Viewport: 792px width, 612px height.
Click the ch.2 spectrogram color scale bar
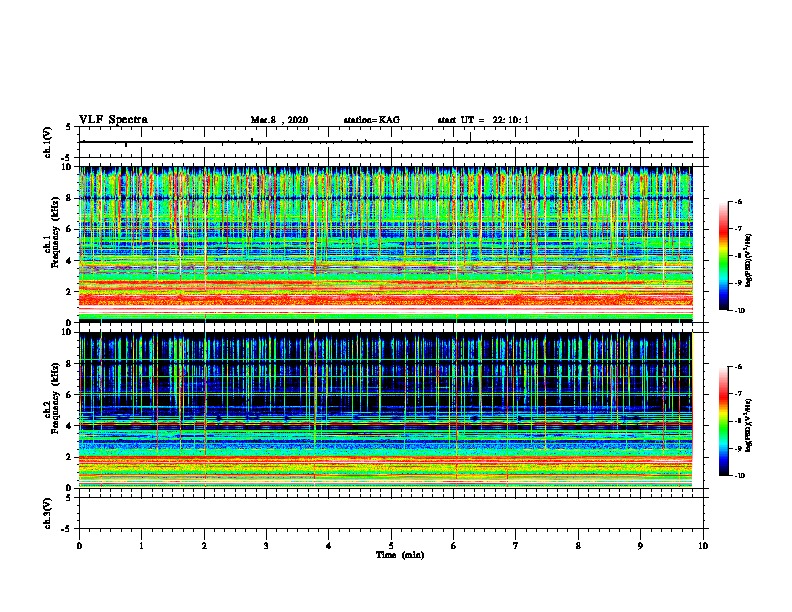point(723,421)
